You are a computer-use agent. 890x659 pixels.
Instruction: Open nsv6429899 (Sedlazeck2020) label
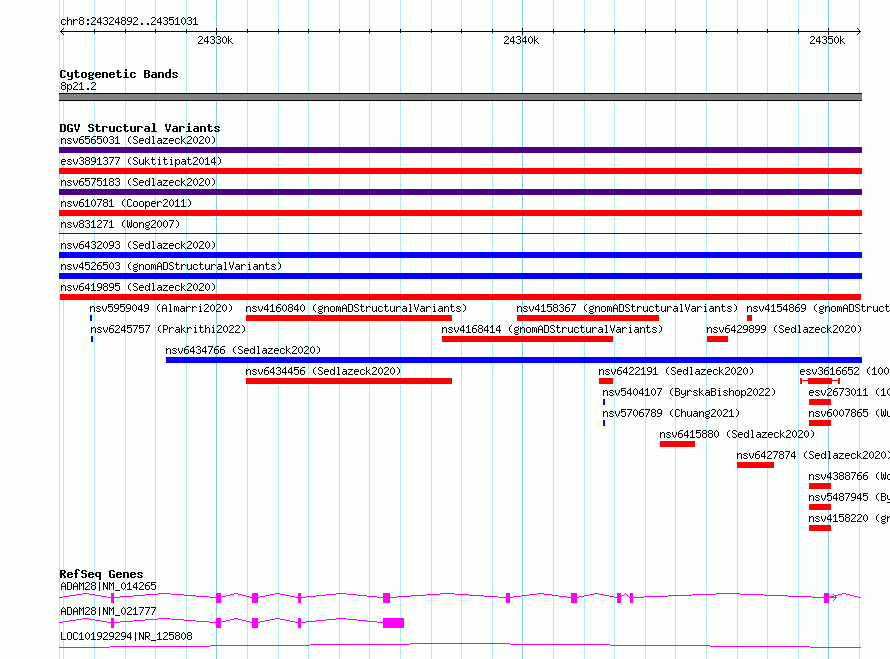[784, 329]
